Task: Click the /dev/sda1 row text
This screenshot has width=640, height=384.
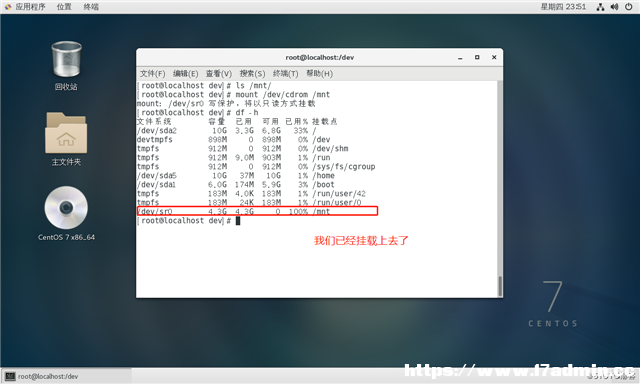Action: (x=157, y=184)
